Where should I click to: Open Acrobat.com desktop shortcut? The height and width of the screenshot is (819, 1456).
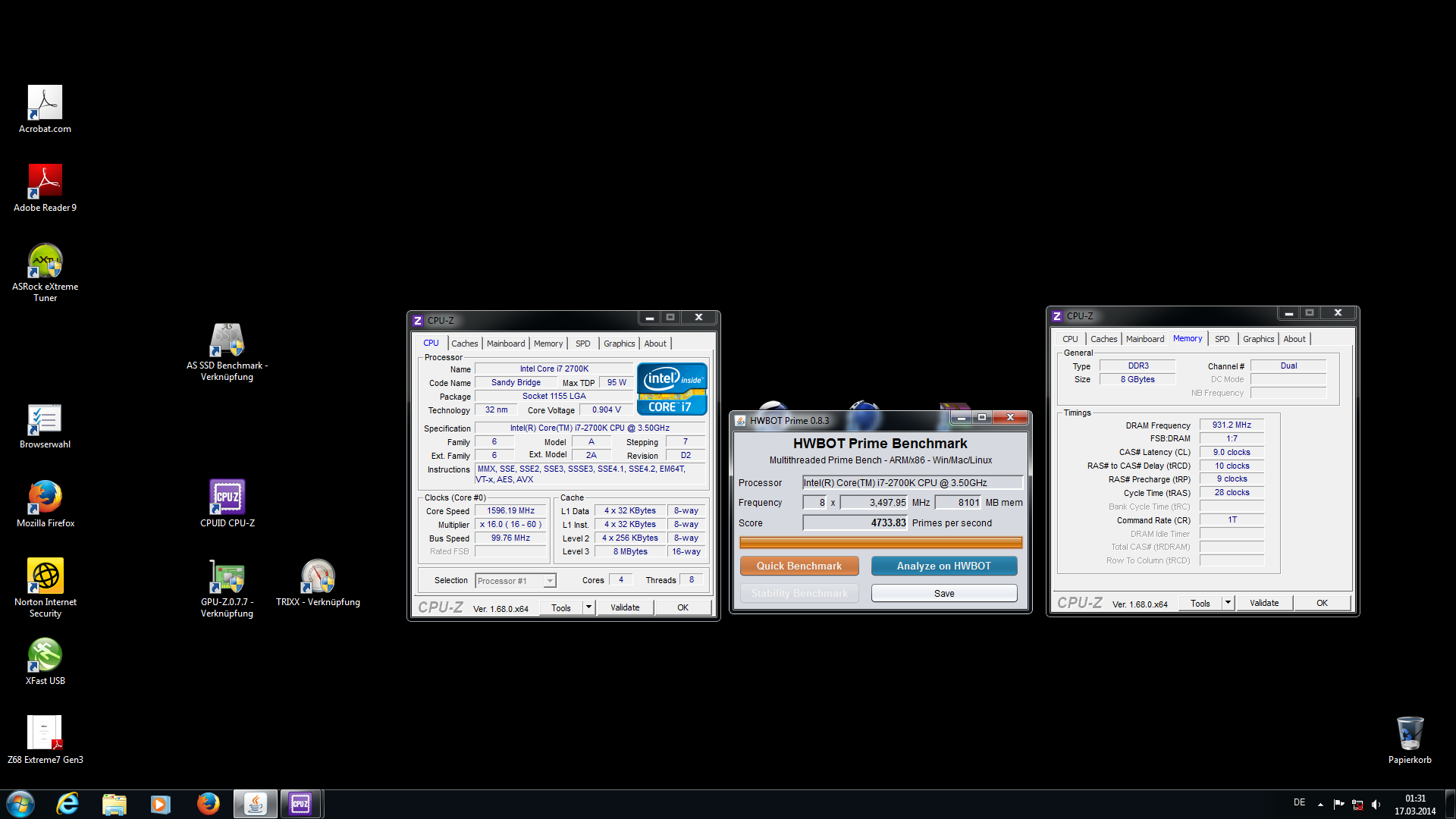tap(45, 109)
